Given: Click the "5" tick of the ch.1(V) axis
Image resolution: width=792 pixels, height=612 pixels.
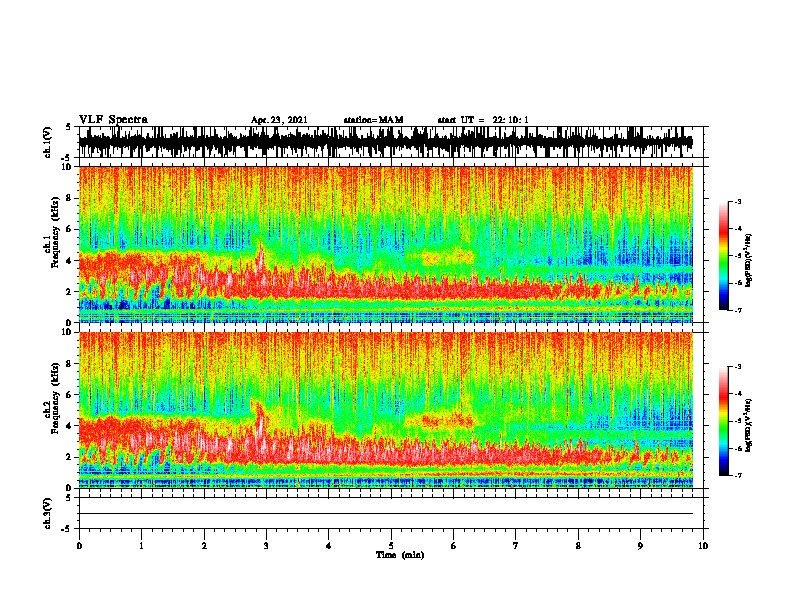Looking at the screenshot, I should click(69, 127).
